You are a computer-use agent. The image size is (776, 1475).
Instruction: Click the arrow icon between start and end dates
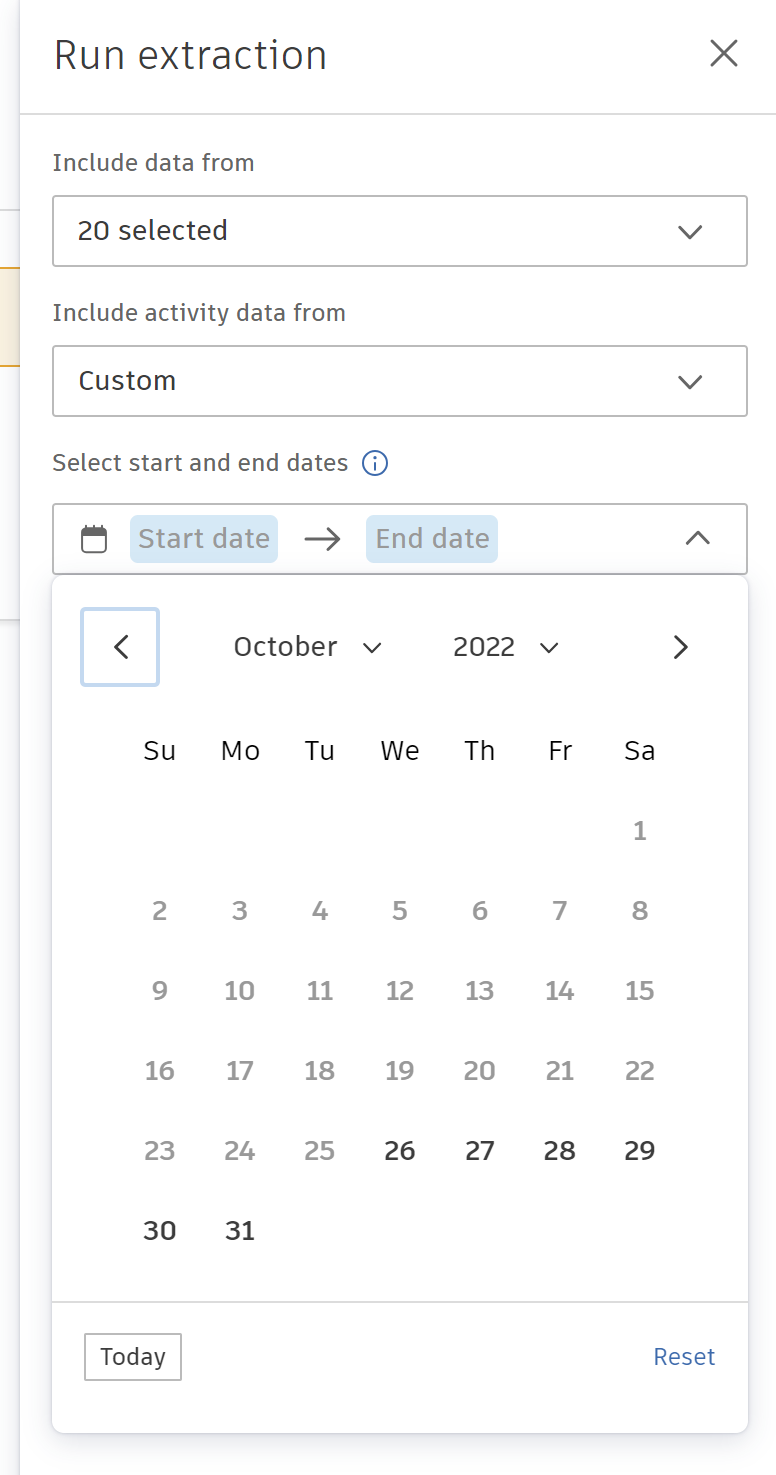tap(321, 538)
